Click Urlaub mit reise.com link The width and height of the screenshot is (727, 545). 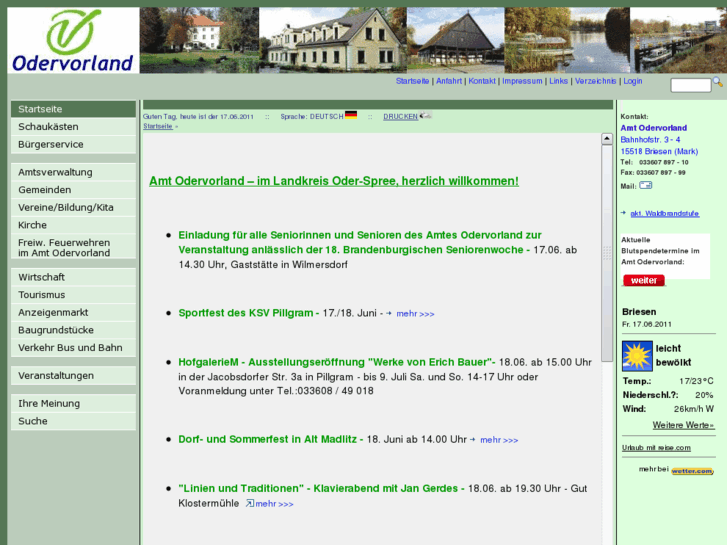tap(656, 448)
